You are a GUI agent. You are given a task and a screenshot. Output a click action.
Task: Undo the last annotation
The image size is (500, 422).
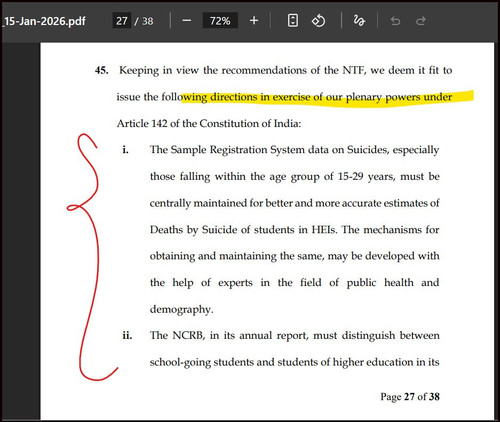pyautogui.click(x=395, y=21)
